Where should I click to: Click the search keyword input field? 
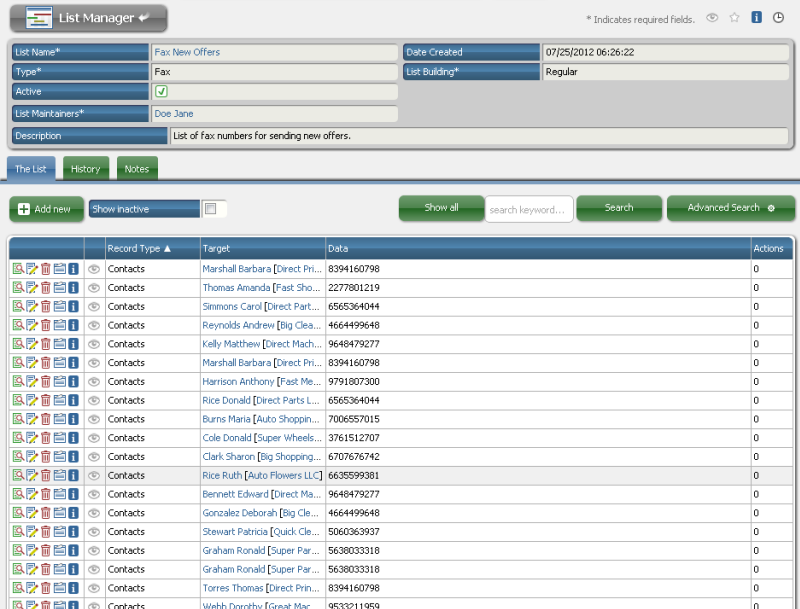529,209
